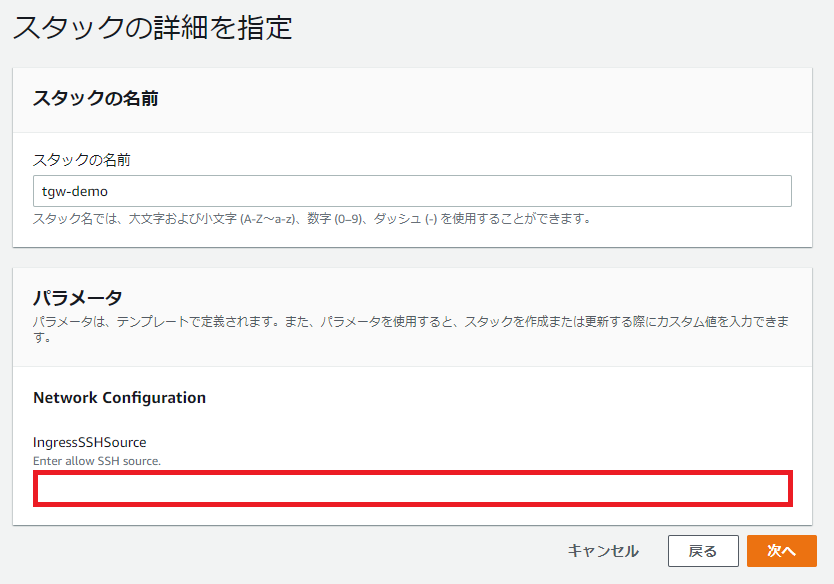Viewport: 834px width, 584px height.
Task: Click the bold スタックの名前 section heading
Action: pos(96,98)
